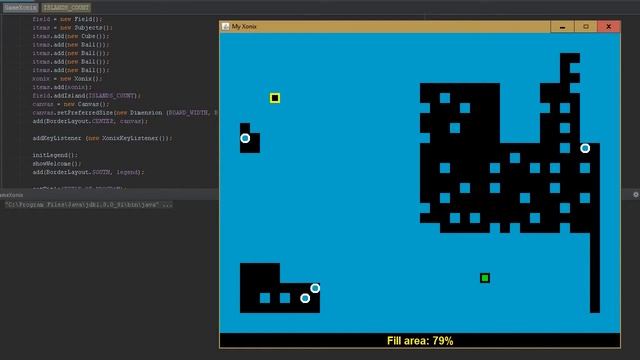Image resolution: width=640 pixels, height=360 pixels.
Task: Click code line "field = new Field();"
Action: pyautogui.click(x=67, y=19)
